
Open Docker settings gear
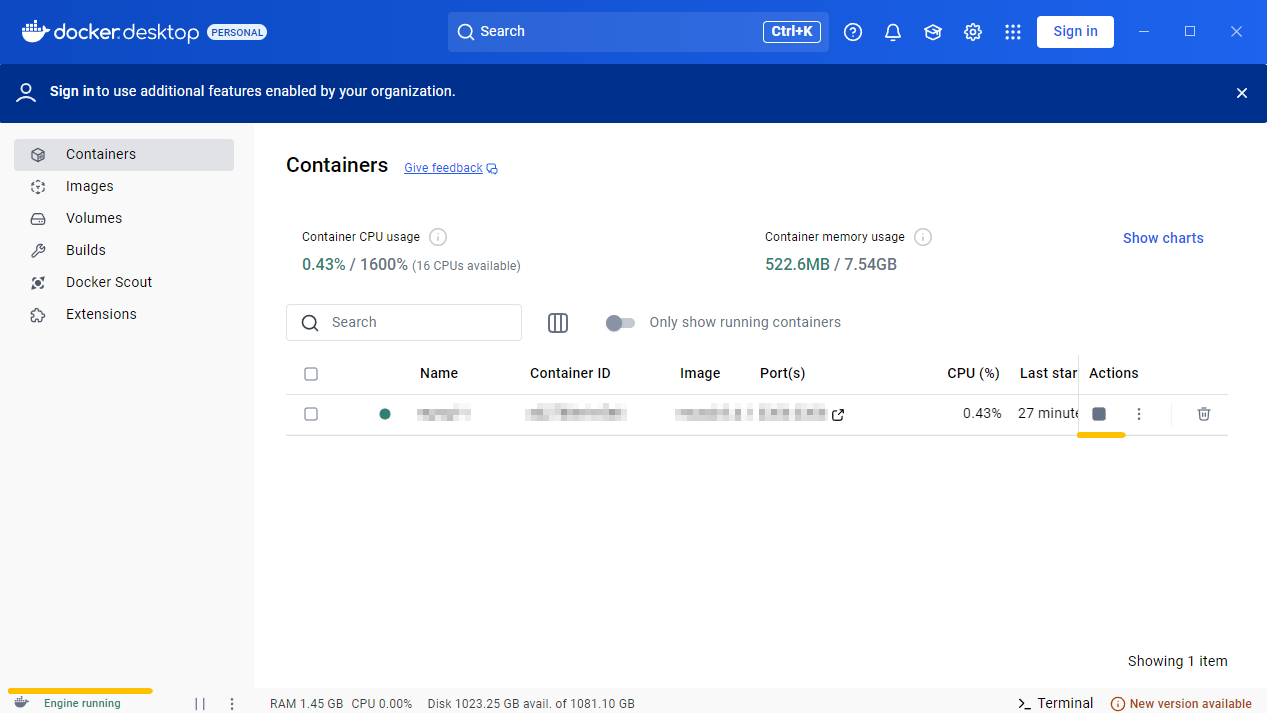point(973,32)
